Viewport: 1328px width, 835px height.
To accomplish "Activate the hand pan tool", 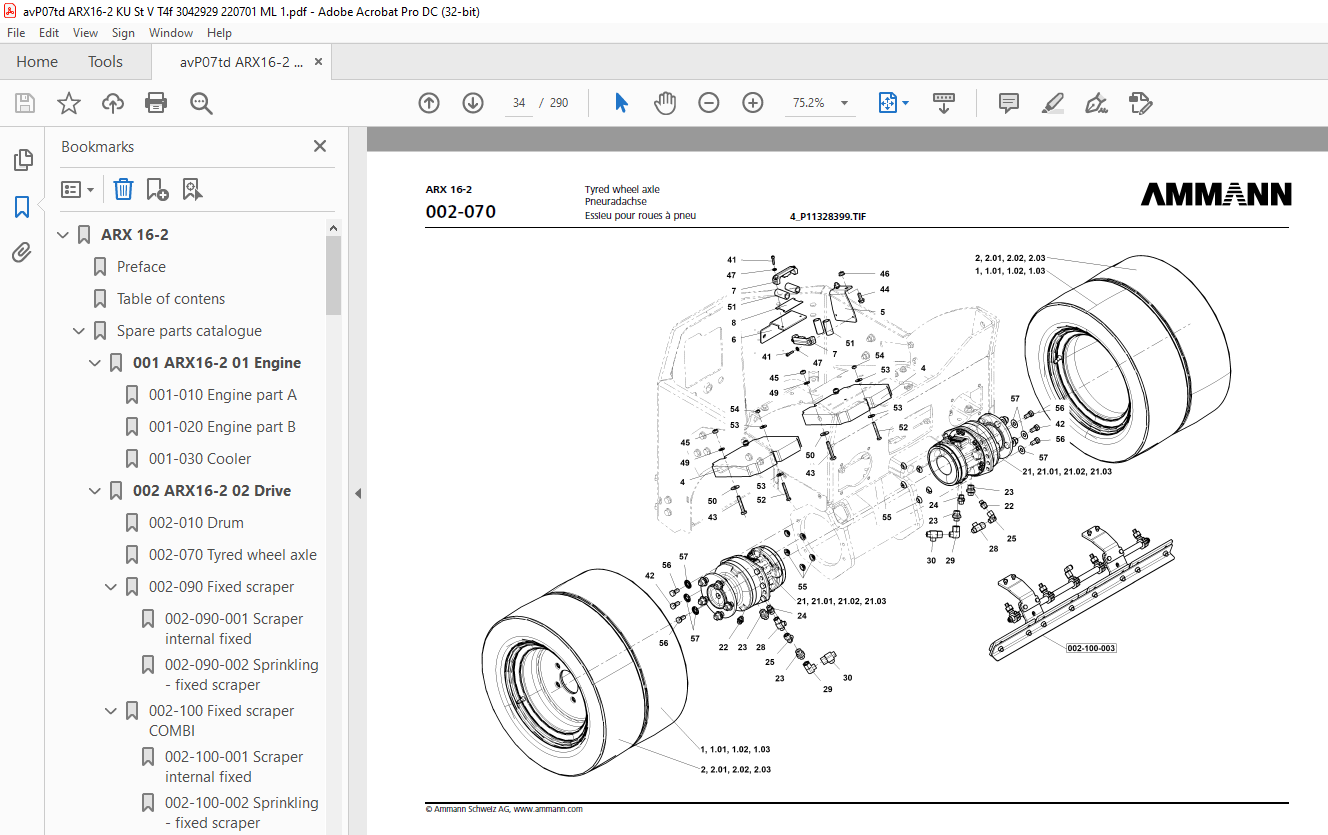I will [x=665, y=103].
